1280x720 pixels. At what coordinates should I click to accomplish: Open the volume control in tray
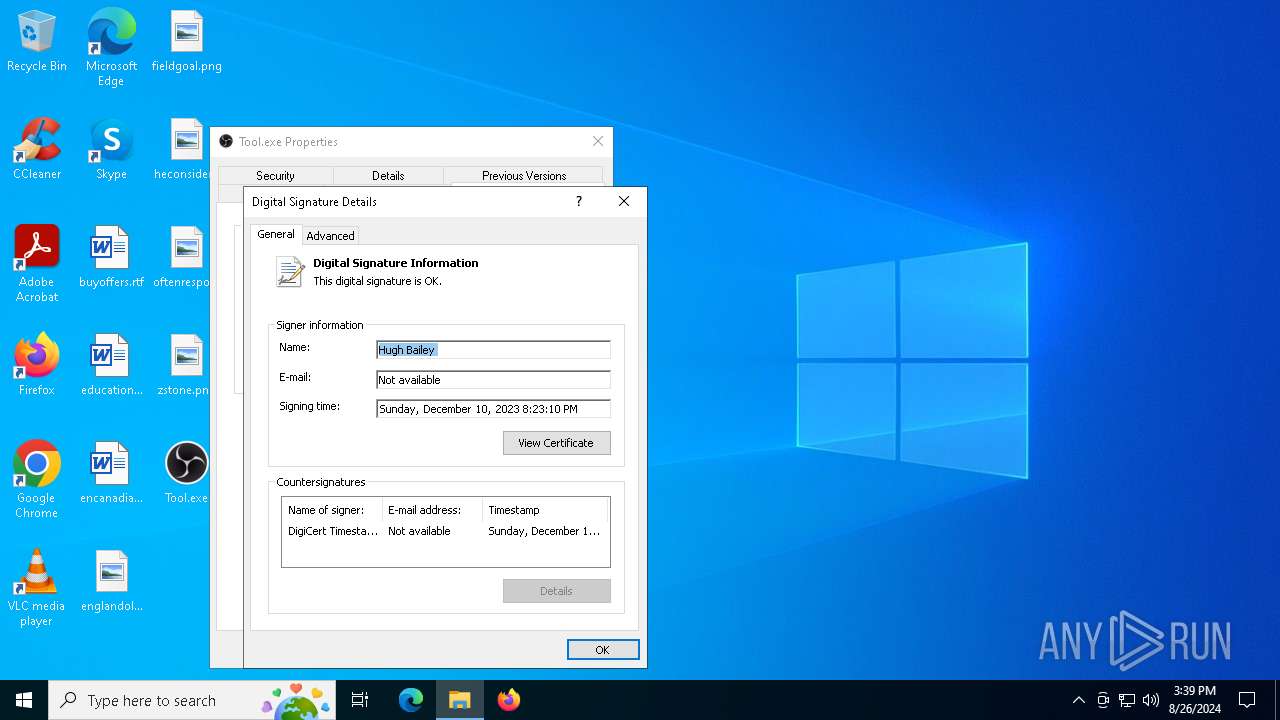pyautogui.click(x=1151, y=700)
